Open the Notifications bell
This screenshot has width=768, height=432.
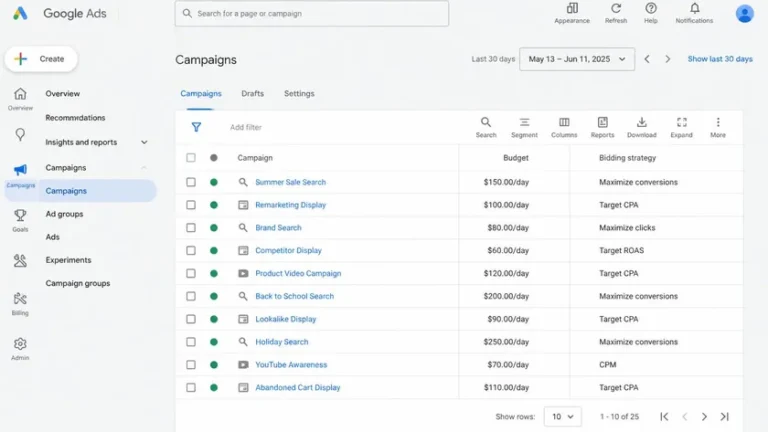[x=694, y=8]
